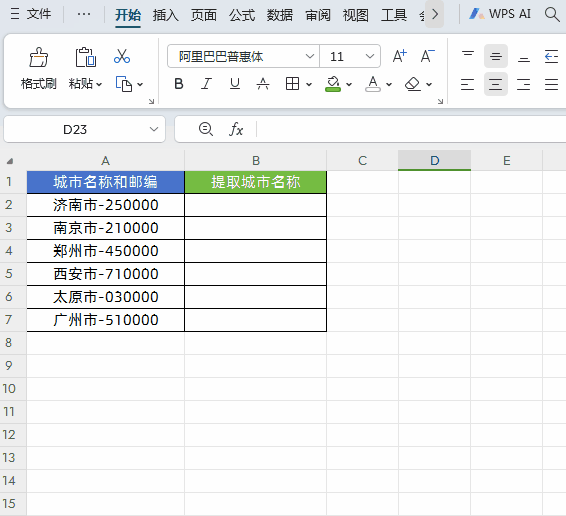Show more ribbon tabs with right chevron
The image size is (566, 516).
[434, 14]
